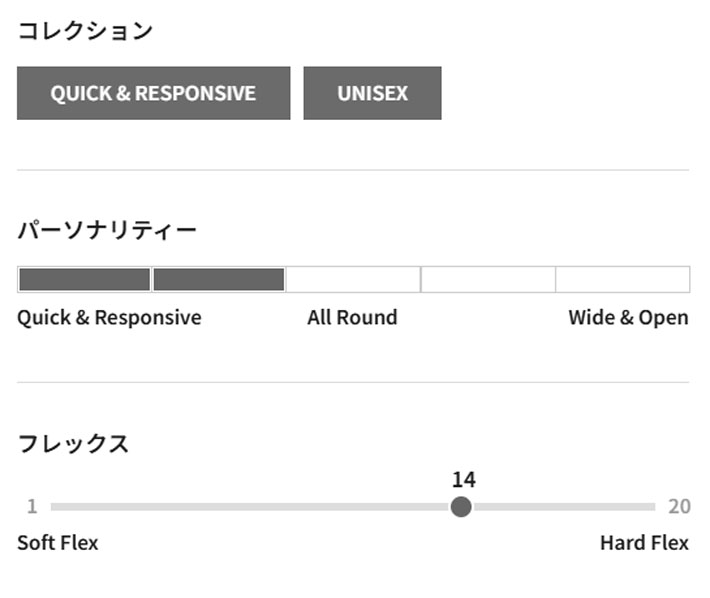Image resolution: width=710 pixels, height=598 pixels.
Task: Click the UNISEX collection button
Action: pos(372,93)
